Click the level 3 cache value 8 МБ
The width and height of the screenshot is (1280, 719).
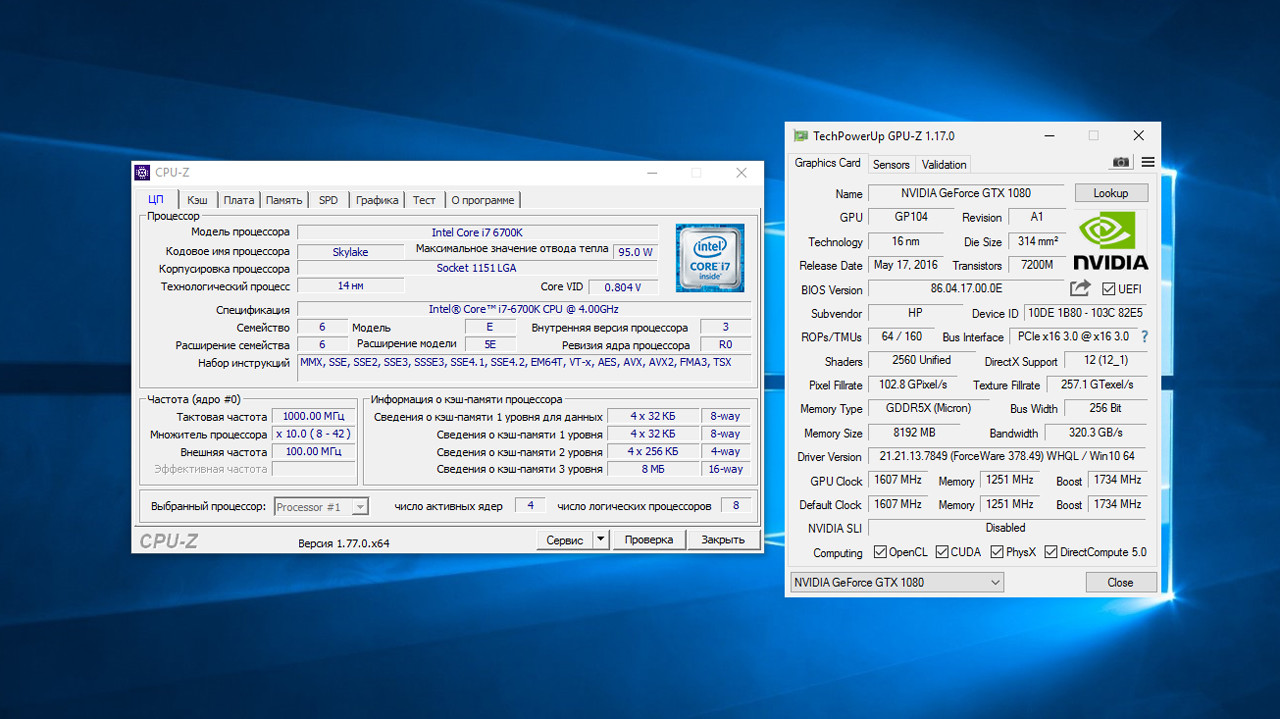click(x=653, y=469)
